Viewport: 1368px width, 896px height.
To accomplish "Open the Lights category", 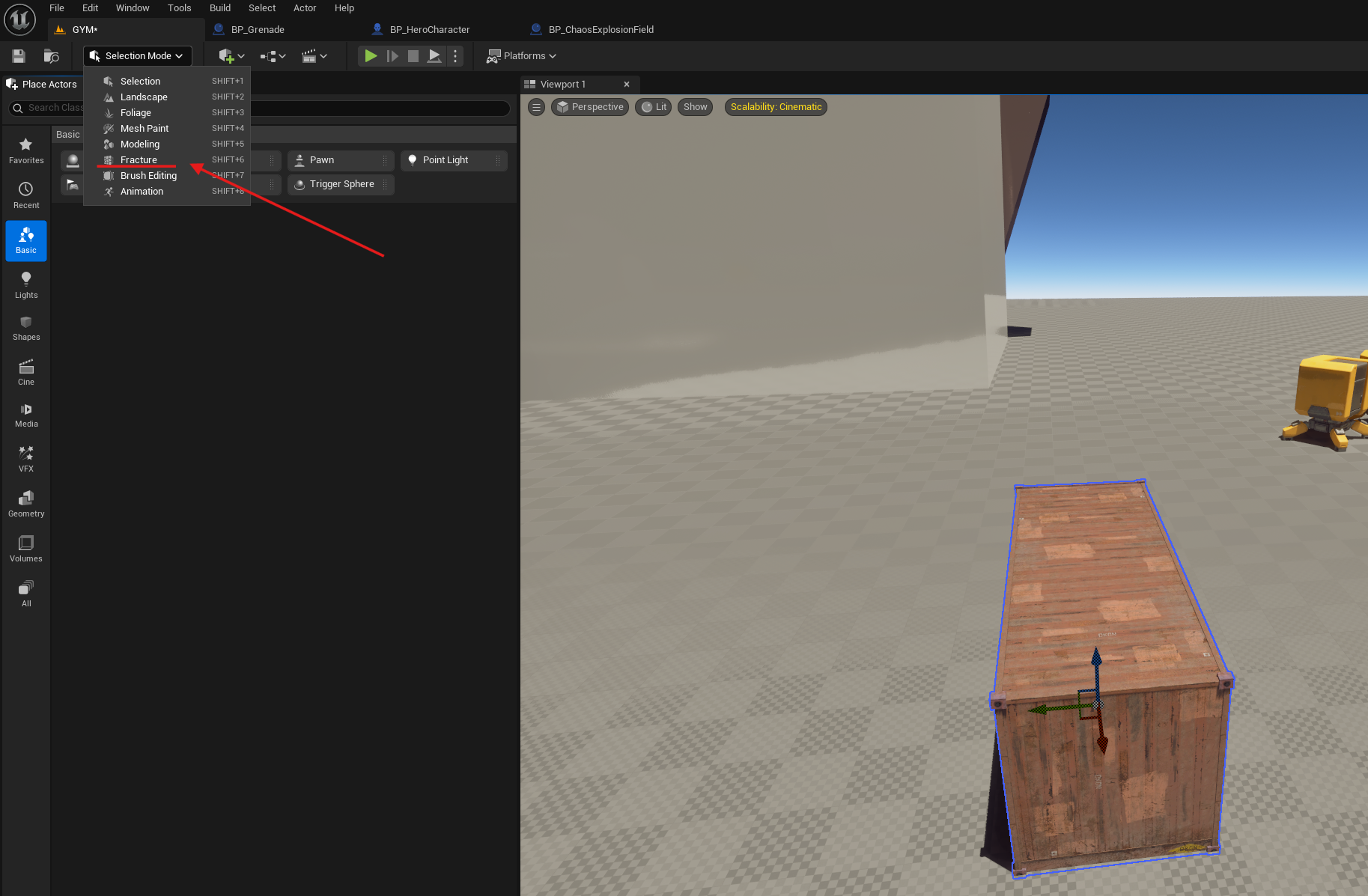I will (26, 285).
